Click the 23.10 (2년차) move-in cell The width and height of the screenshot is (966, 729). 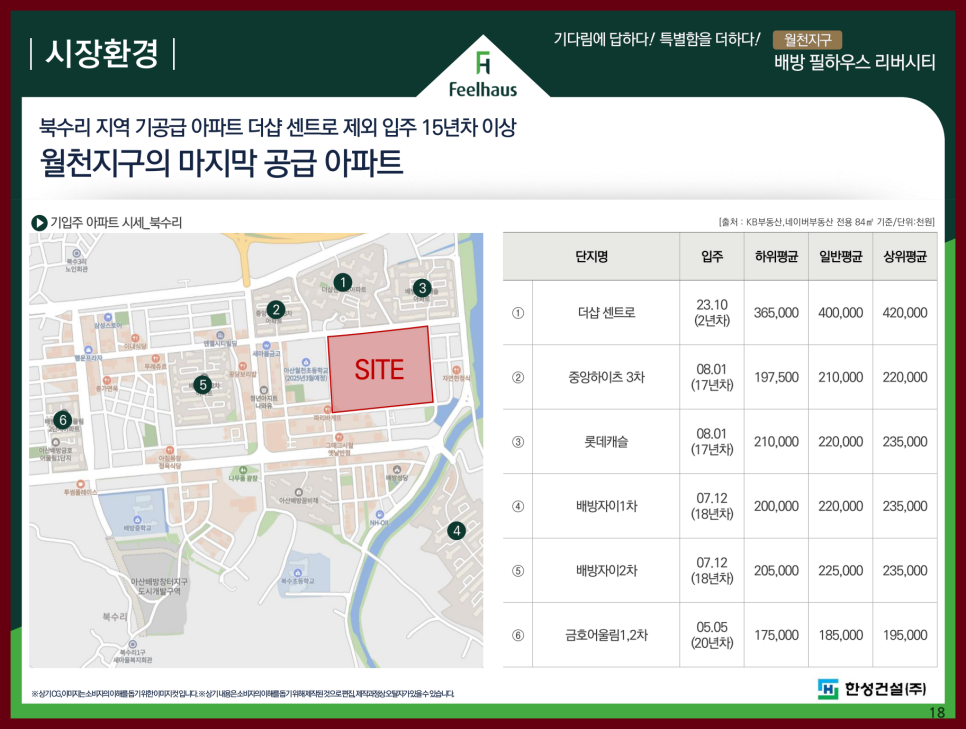712,312
